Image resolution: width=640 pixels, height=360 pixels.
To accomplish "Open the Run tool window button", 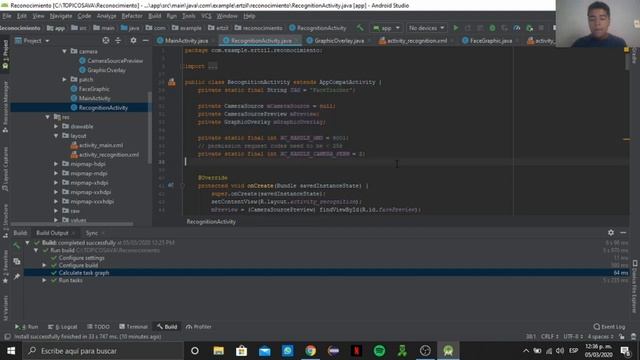I will [x=27, y=327].
